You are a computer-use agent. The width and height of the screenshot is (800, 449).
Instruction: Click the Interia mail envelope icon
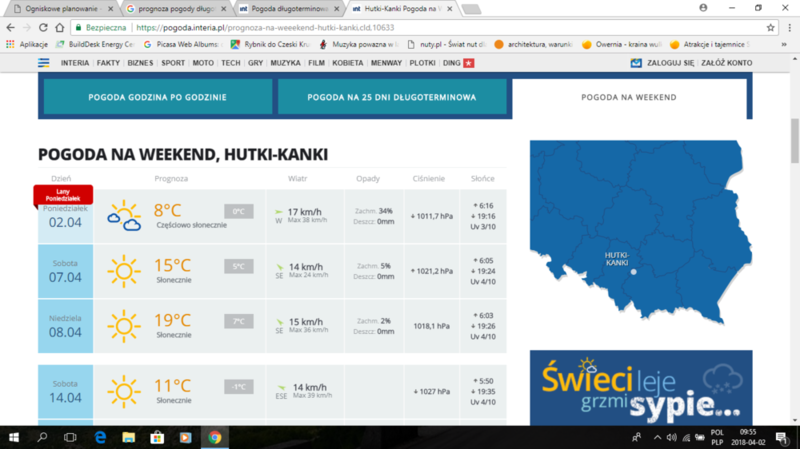pos(636,63)
